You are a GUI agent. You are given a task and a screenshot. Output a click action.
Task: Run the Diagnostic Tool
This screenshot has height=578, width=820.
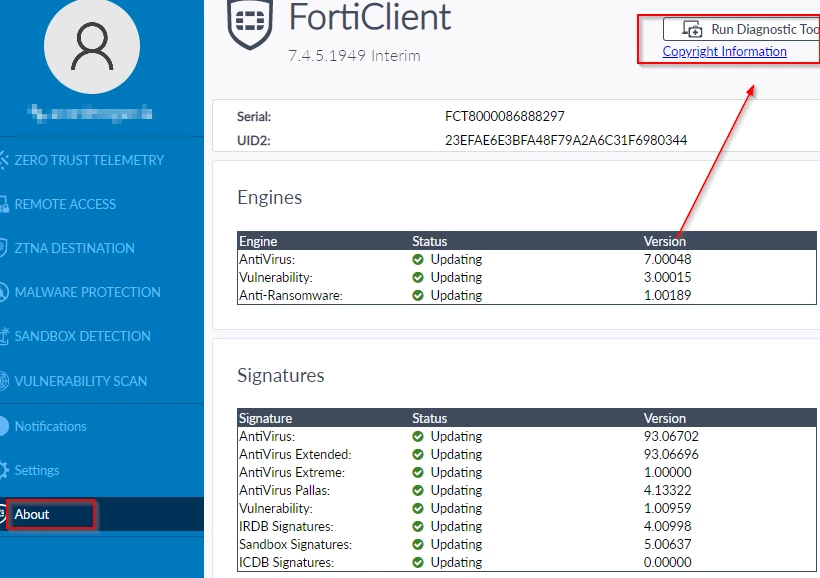pos(742,29)
